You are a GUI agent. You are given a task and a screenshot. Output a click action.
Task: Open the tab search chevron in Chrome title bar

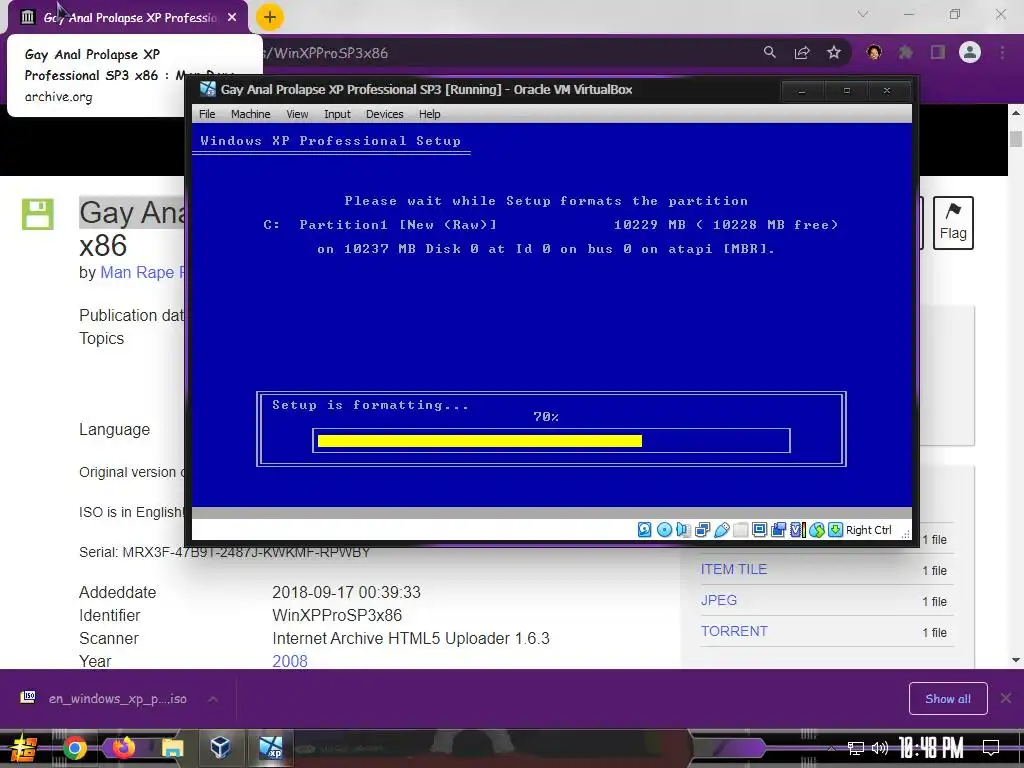click(x=863, y=14)
